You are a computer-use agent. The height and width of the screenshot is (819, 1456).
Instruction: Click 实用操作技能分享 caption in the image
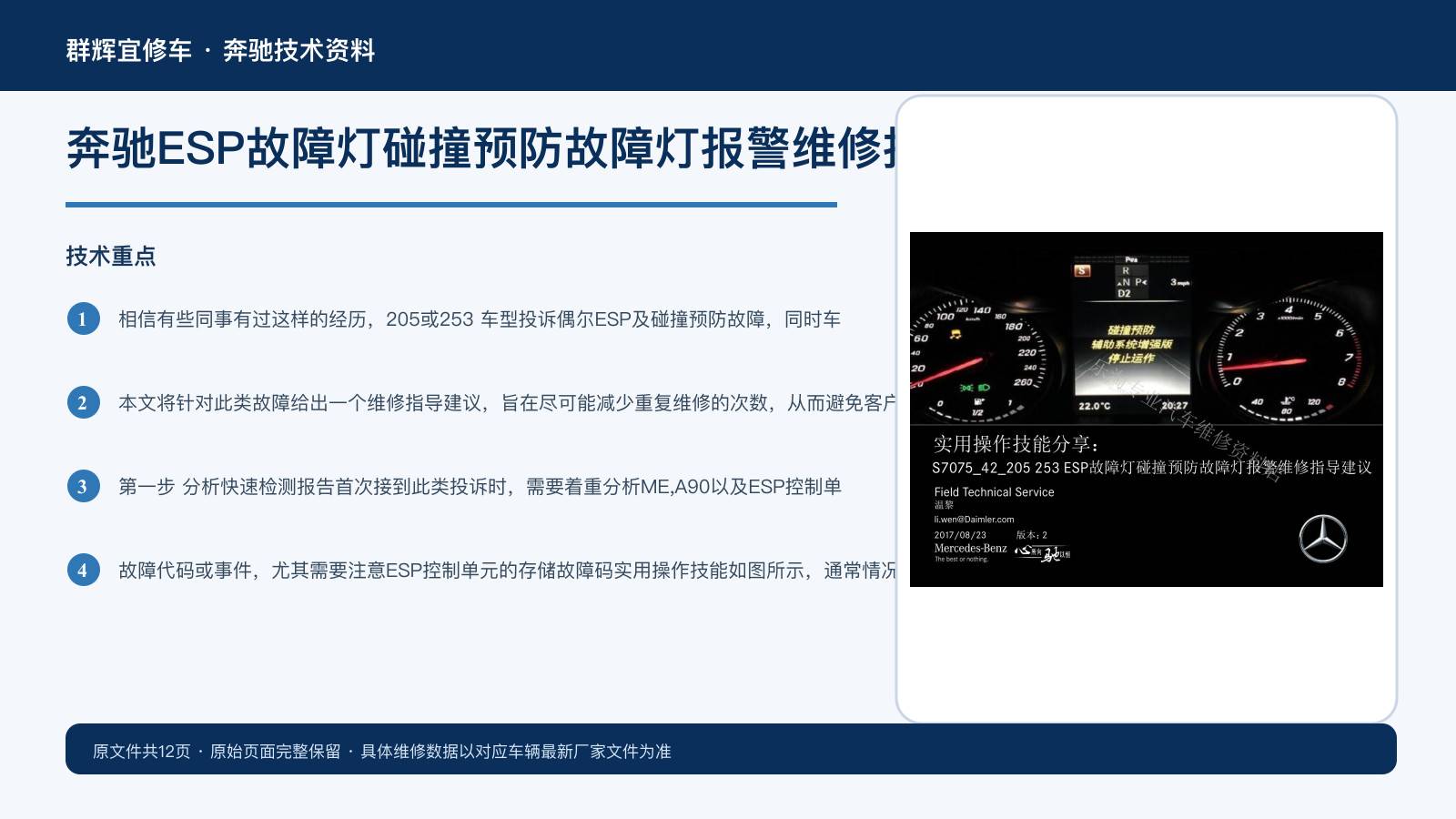click(1016, 444)
